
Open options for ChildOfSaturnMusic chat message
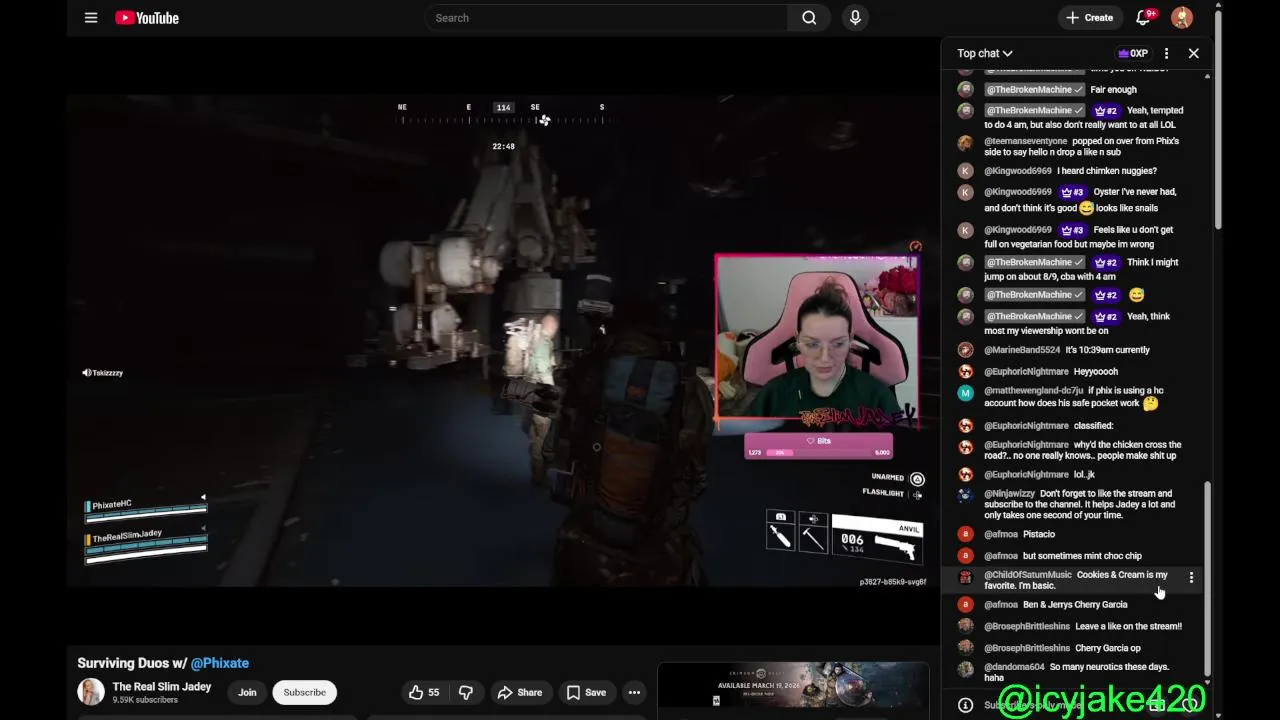click(x=1191, y=578)
